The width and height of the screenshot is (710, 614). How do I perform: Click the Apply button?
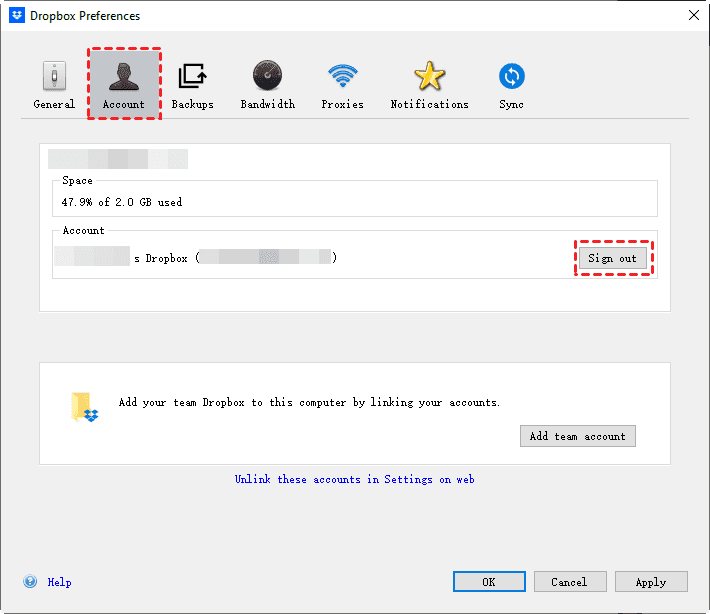coord(651,582)
